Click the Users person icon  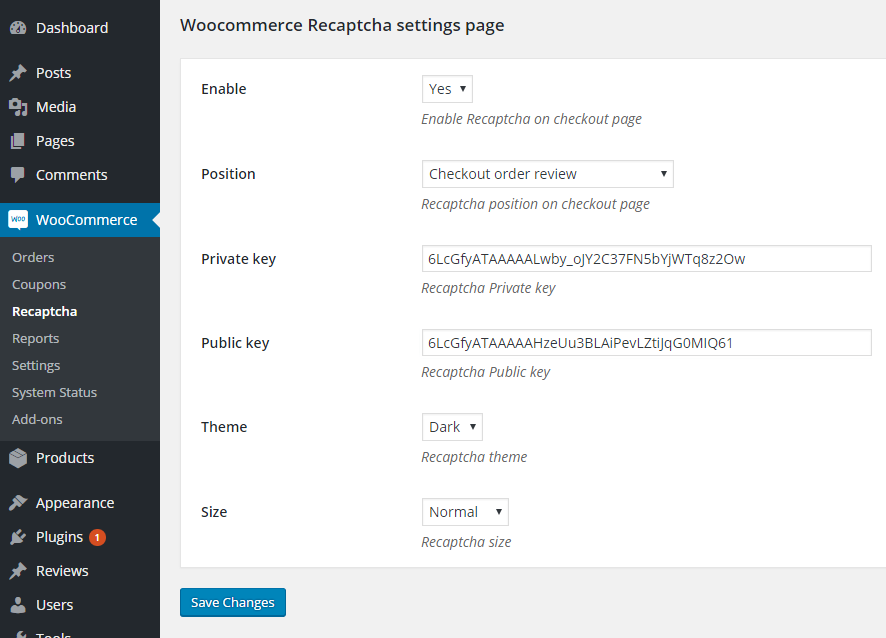click(18, 605)
